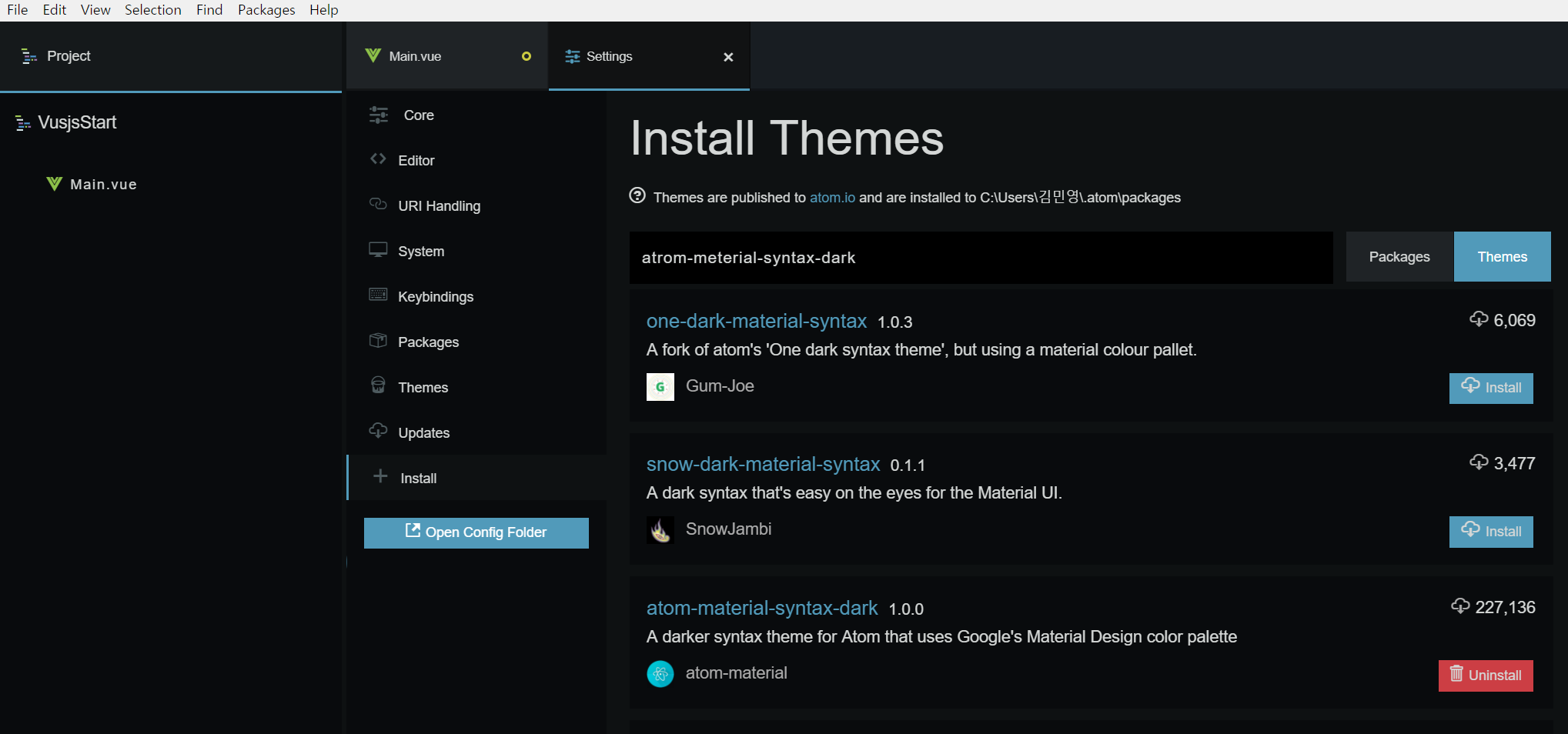This screenshot has height=734, width=1568.
Task: Select the VusjsStart project root folder
Action: coord(77,122)
